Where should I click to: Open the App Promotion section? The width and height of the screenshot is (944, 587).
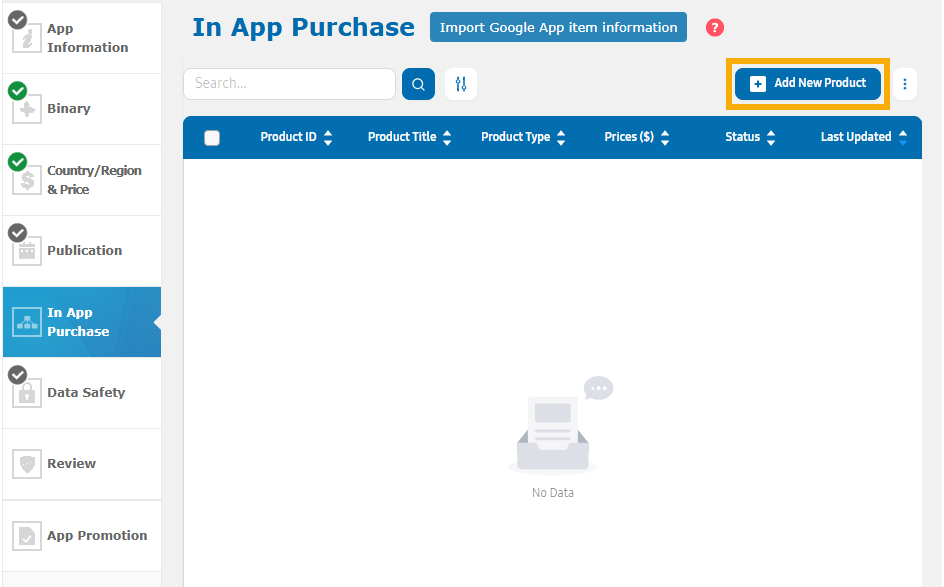(96, 536)
